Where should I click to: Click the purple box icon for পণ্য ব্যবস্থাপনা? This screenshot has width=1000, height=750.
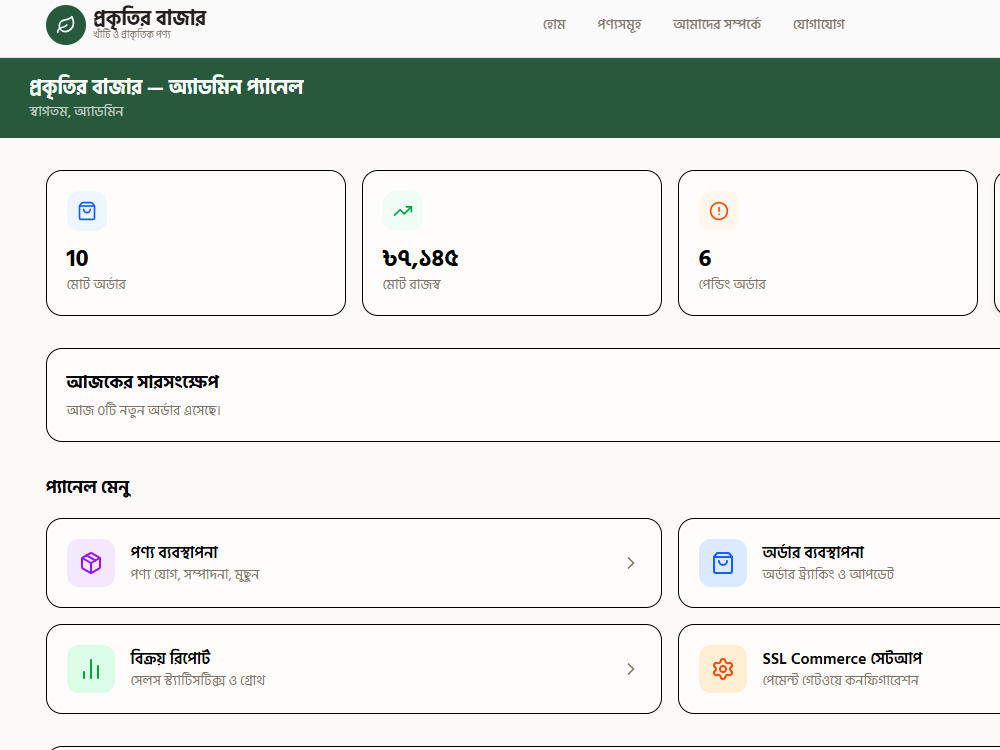[x=91, y=563]
